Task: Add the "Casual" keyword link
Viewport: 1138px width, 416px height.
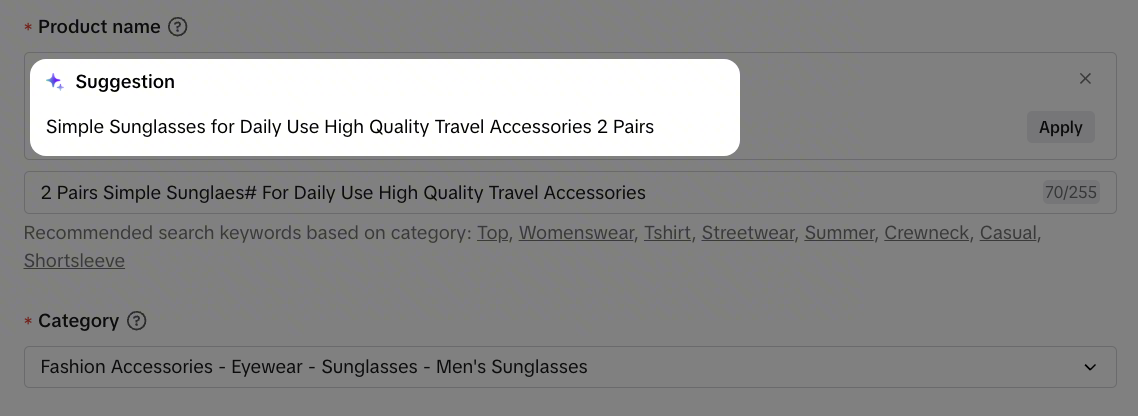Action: click(x=1009, y=233)
